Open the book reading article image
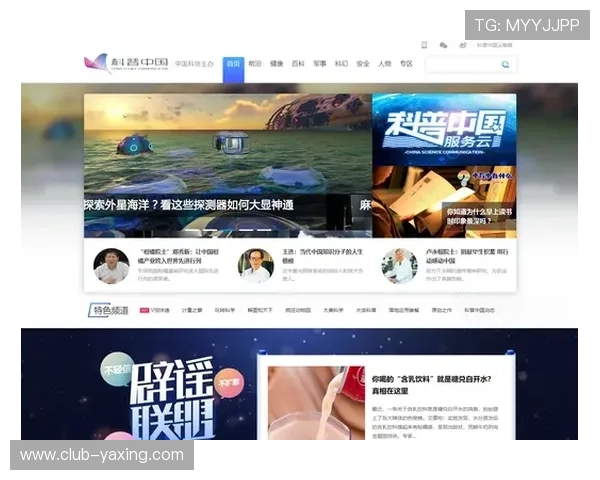The height and width of the screenshot is (480, 600). [444, 202]
